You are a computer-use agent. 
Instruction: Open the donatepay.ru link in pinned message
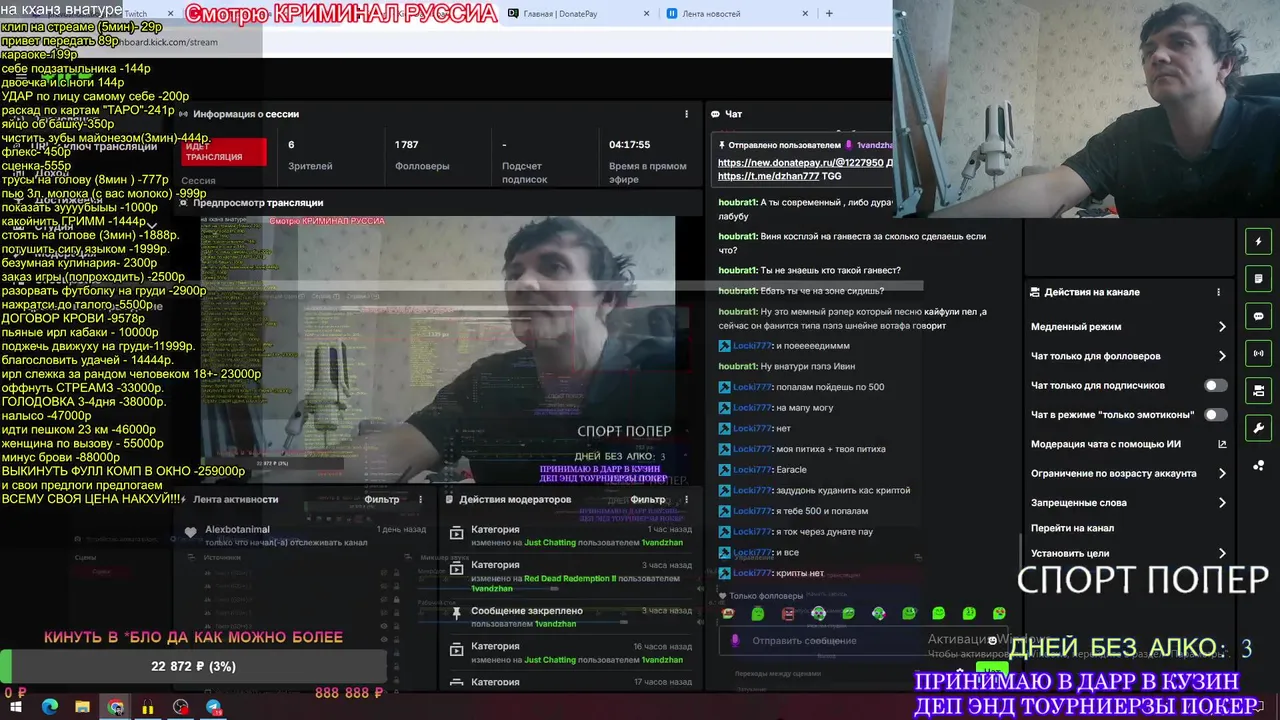pyautogui.click(x=800, y=162)
